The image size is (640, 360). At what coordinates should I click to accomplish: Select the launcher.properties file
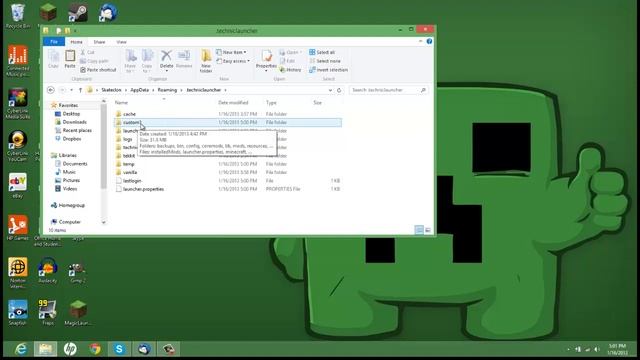228,189
